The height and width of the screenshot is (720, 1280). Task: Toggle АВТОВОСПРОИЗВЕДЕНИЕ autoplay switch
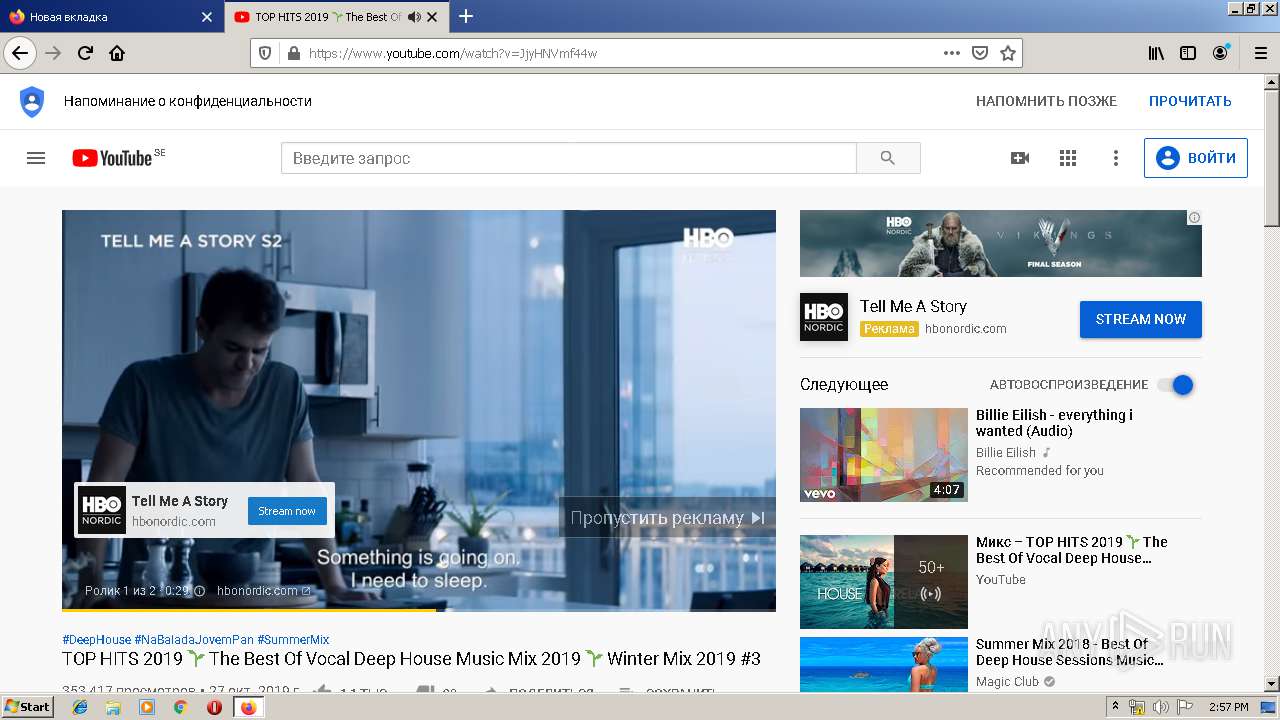click(1176, 385)
